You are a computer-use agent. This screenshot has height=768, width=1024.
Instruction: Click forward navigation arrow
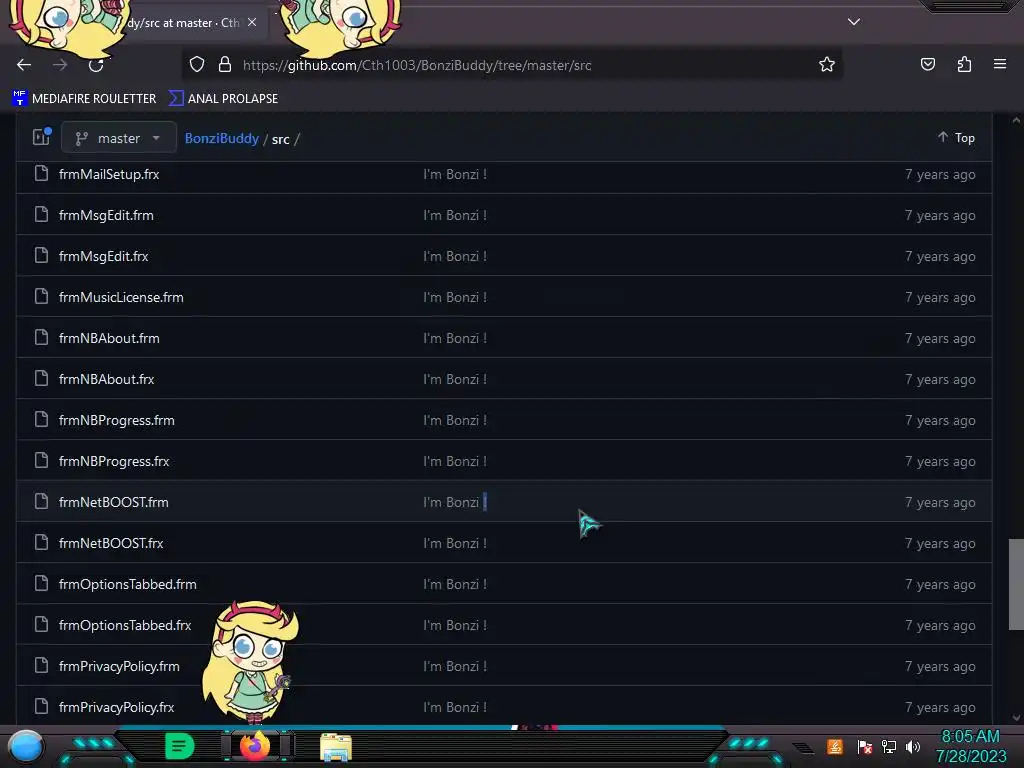60,65
